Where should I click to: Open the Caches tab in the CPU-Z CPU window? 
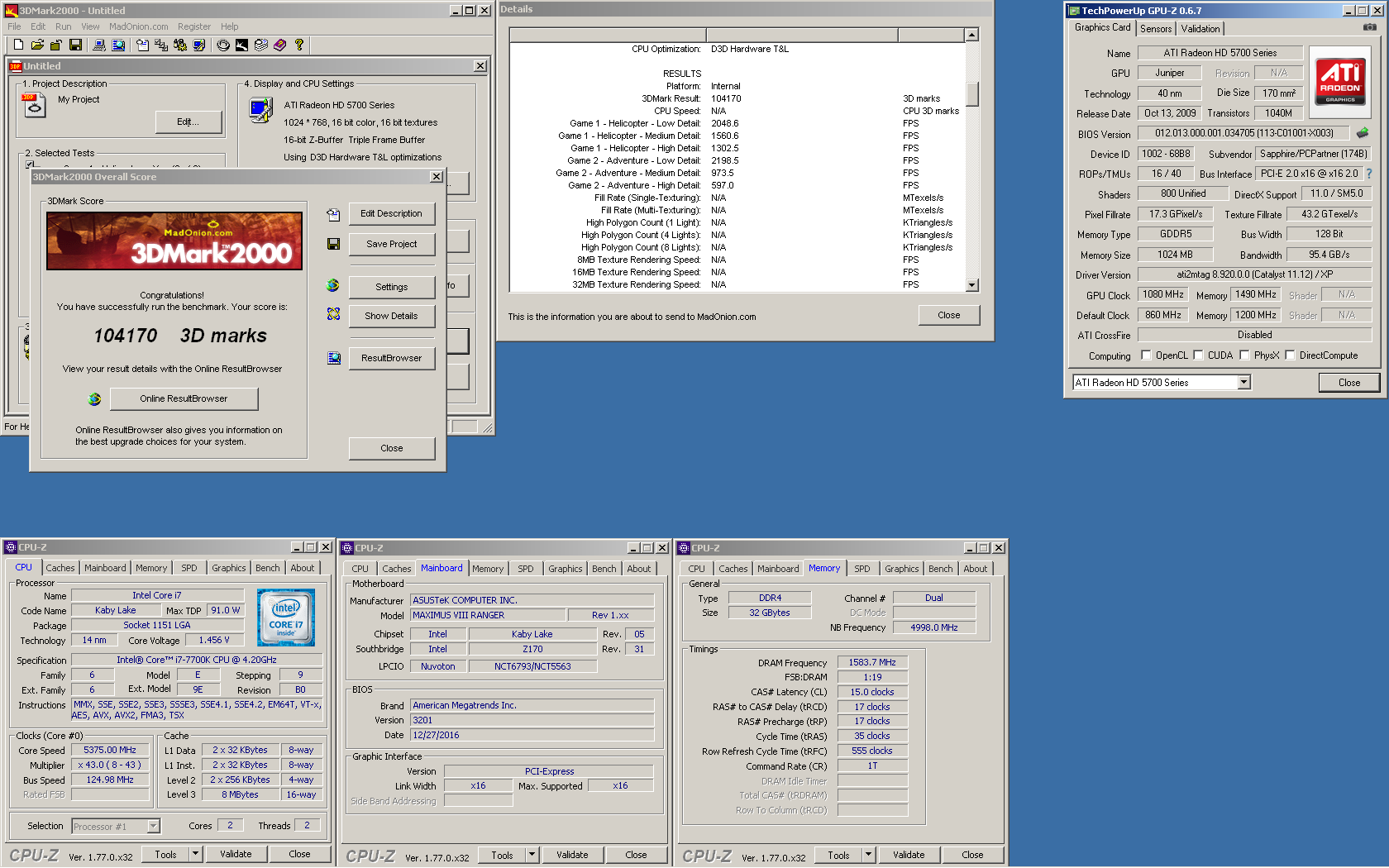coord(60,568)
